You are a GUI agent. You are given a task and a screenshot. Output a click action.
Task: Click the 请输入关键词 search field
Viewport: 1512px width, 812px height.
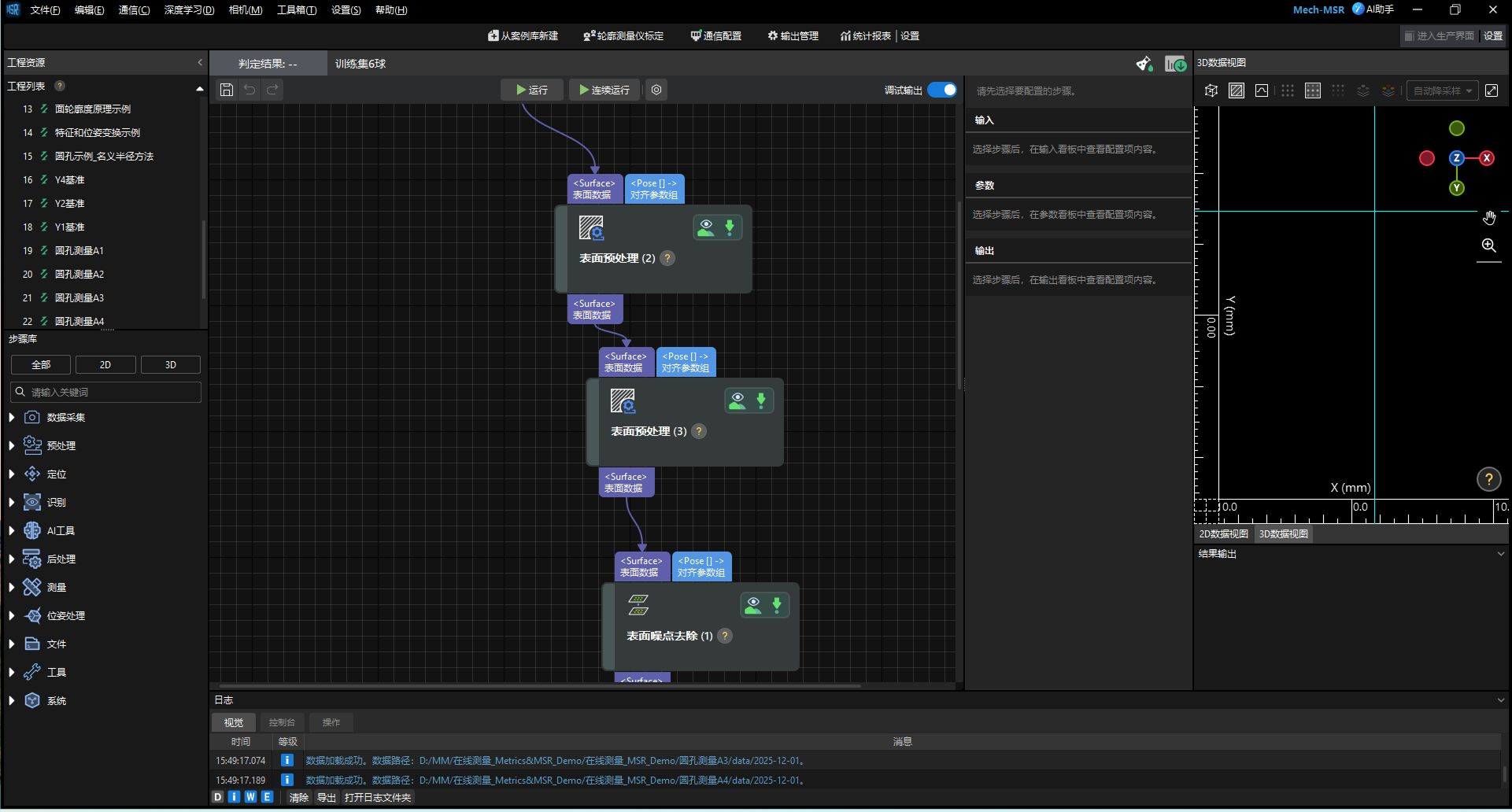(105, 391)
